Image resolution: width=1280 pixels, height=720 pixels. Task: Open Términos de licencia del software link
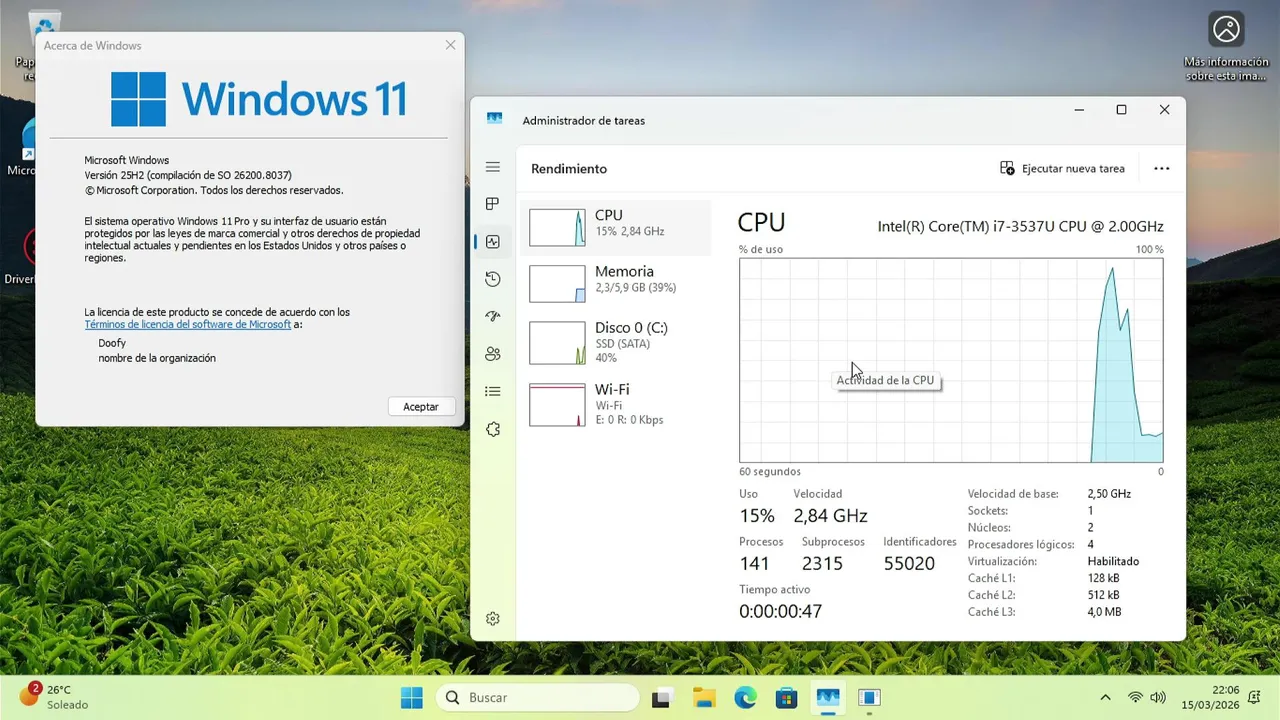(x=188, y=325)
